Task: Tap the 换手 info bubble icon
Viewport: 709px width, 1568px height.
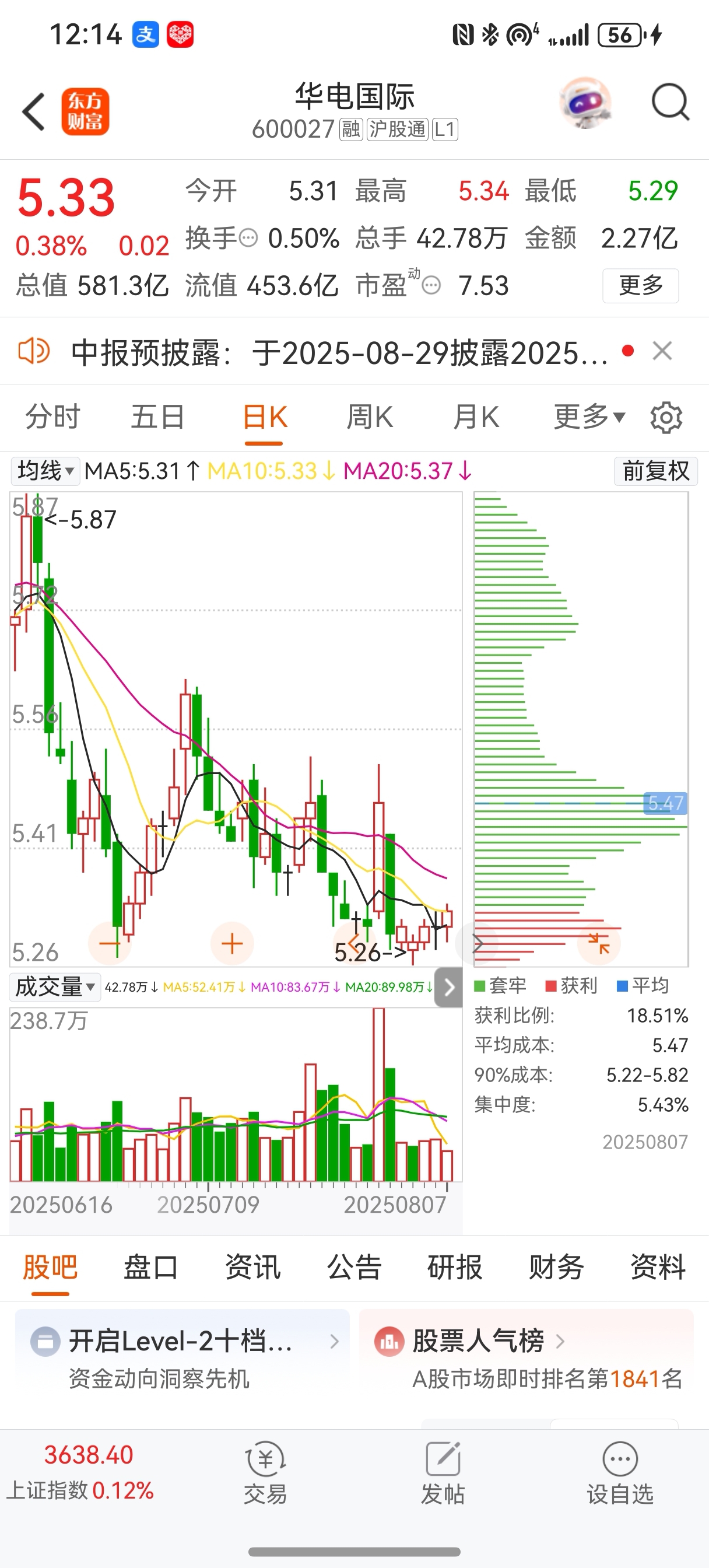Action: [248, 237]
